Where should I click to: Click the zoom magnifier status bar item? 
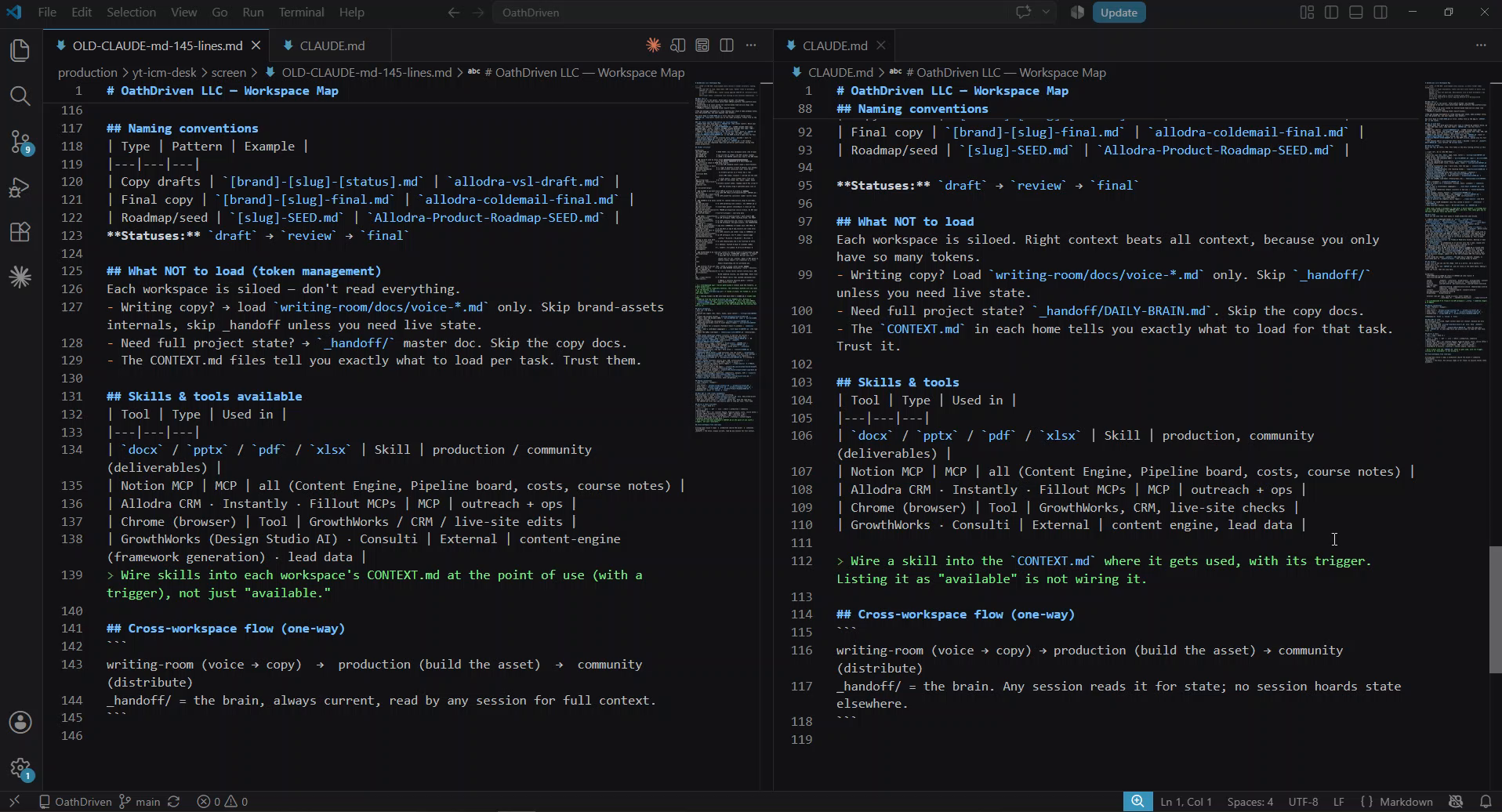click(1137, 802)
